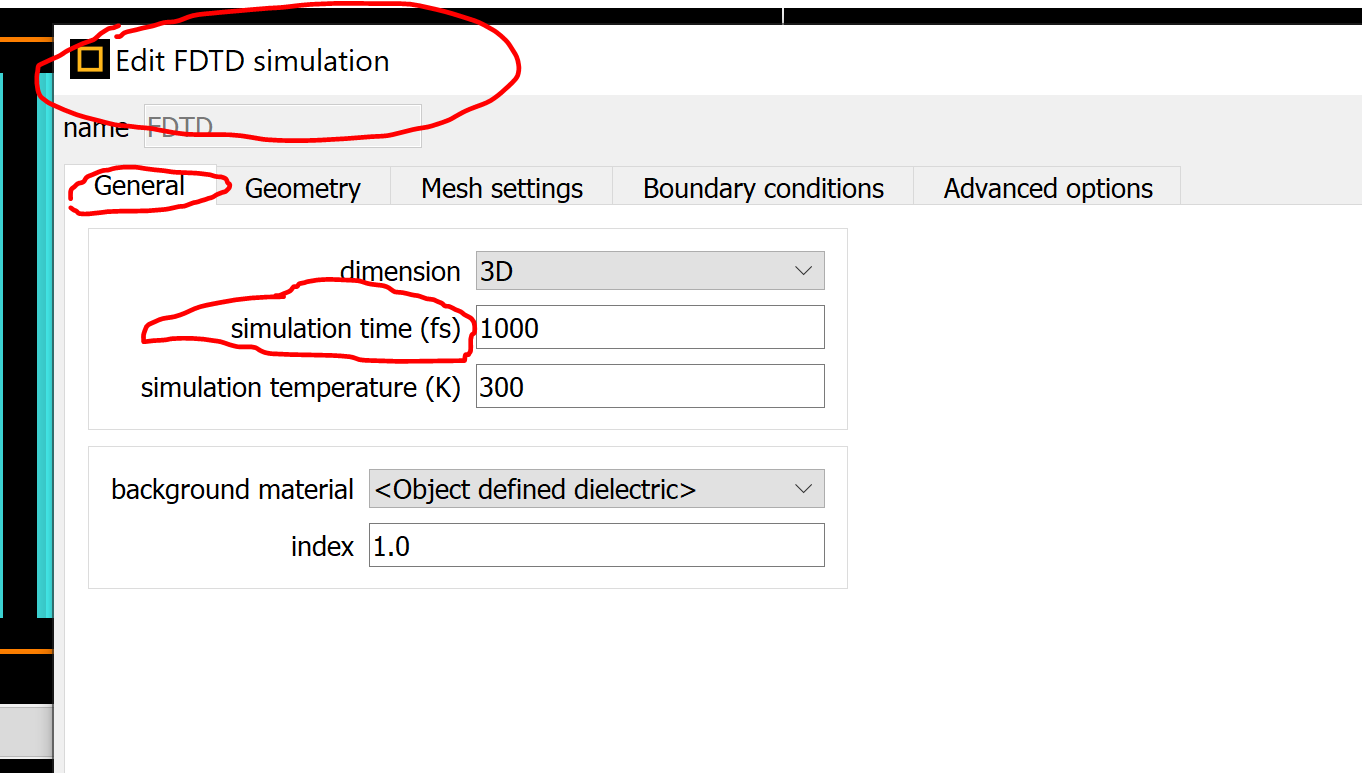The width and height of the screenshot is (1362, 773).
Task: Click the simulation temperature input field
Action: point(650,386)
